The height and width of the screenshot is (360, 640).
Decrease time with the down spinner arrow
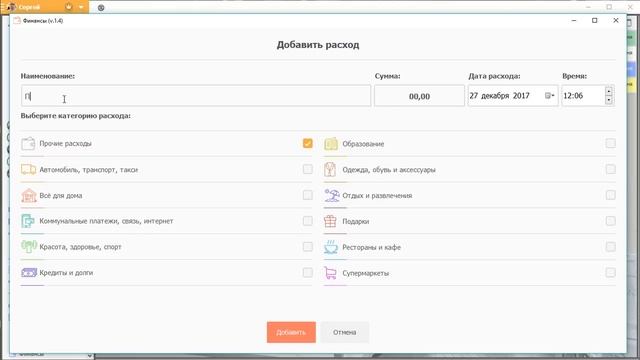tap(609, 100)
